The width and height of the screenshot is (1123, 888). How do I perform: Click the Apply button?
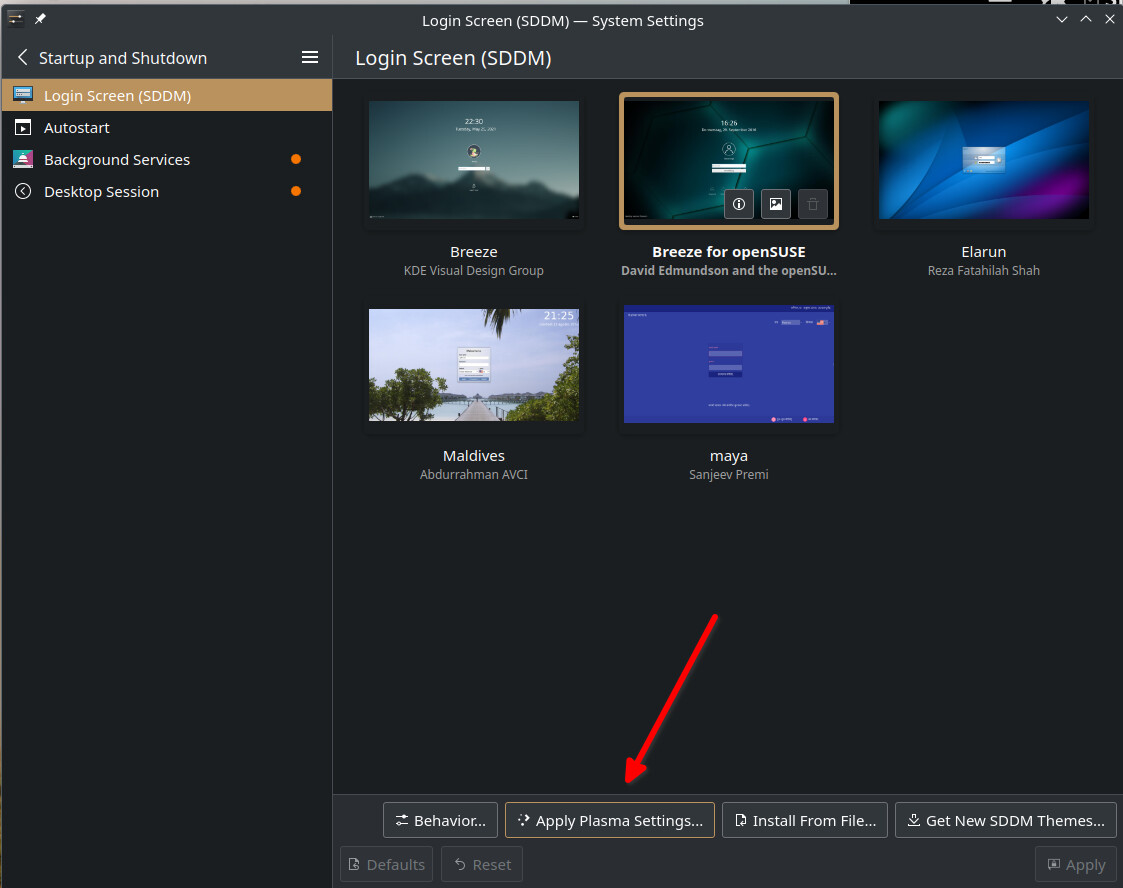coord(1076,864)
